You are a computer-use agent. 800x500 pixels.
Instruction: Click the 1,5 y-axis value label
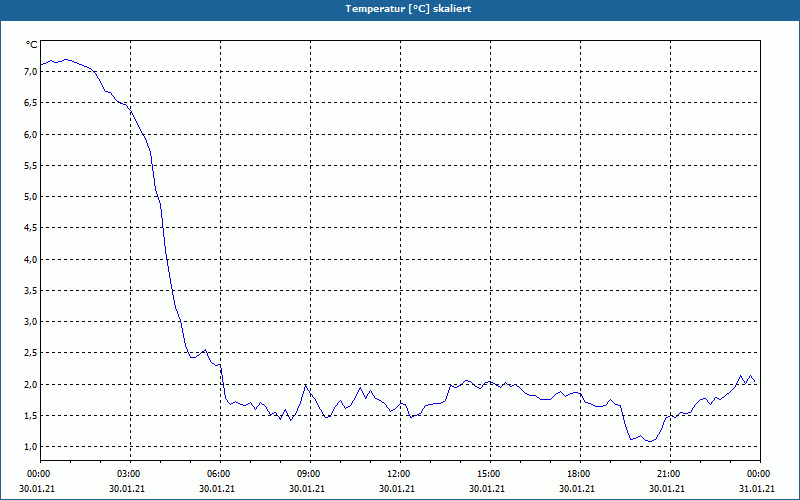tap(31, 416)
